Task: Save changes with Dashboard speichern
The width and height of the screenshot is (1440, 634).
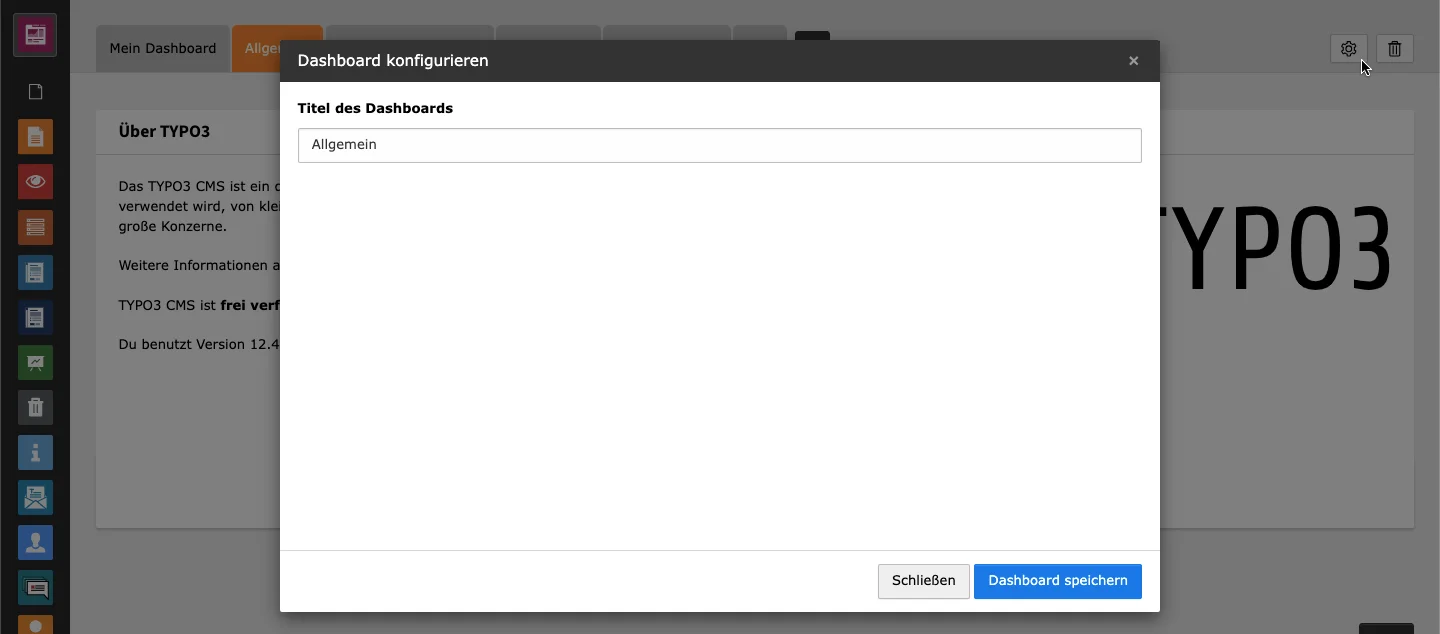Action: tap(1057, 581)
